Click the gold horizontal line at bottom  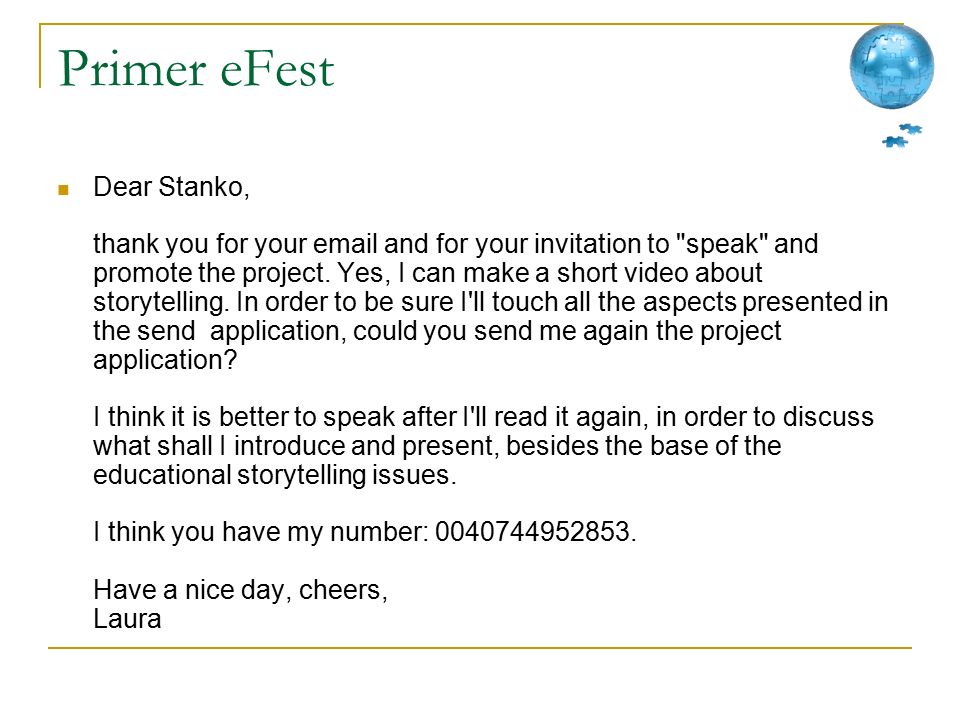[x=480, y=647]
